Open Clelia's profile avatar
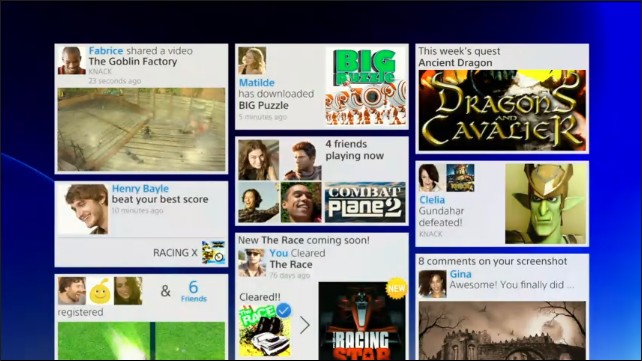The width and height of the screenshot is (642, 361). [x=431, y=178]
